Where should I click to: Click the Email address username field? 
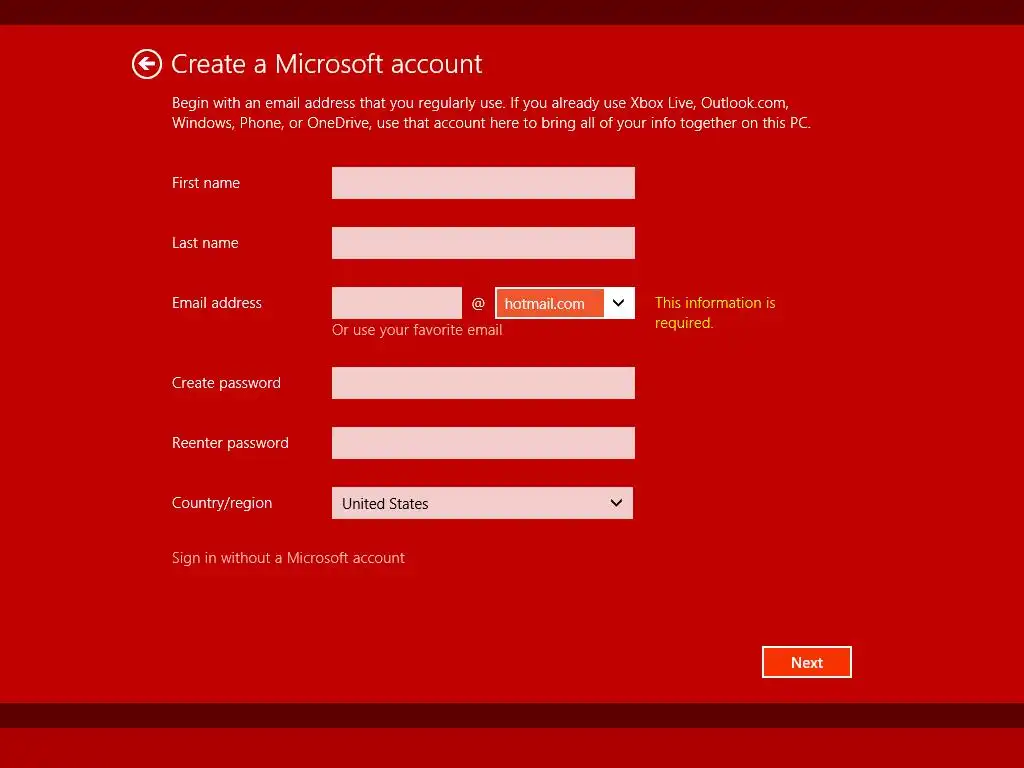coord(396,303)
